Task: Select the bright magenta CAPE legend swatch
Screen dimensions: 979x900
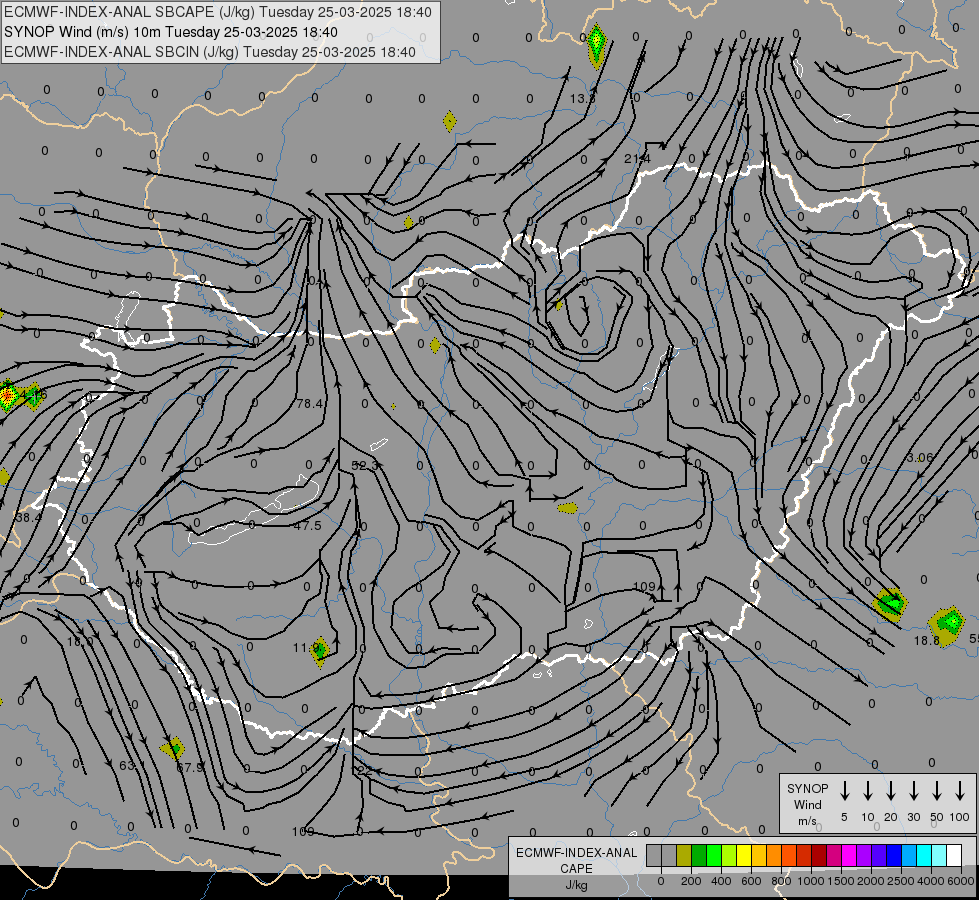Action: pos(849,856)
